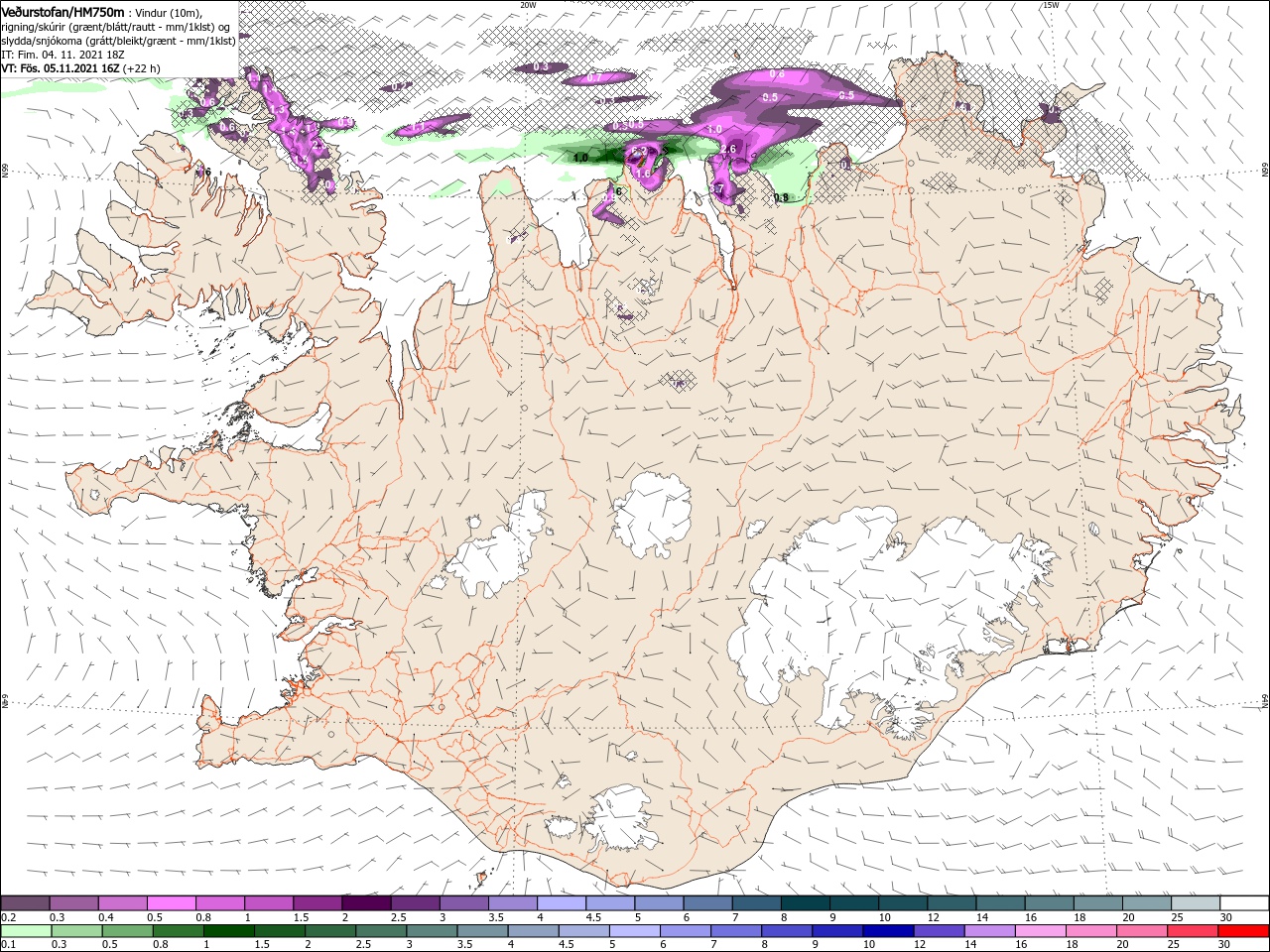Pick the bright red 30 swatch in lower legend
The height and width of the screenshot is (952, 1270).
1243,931
